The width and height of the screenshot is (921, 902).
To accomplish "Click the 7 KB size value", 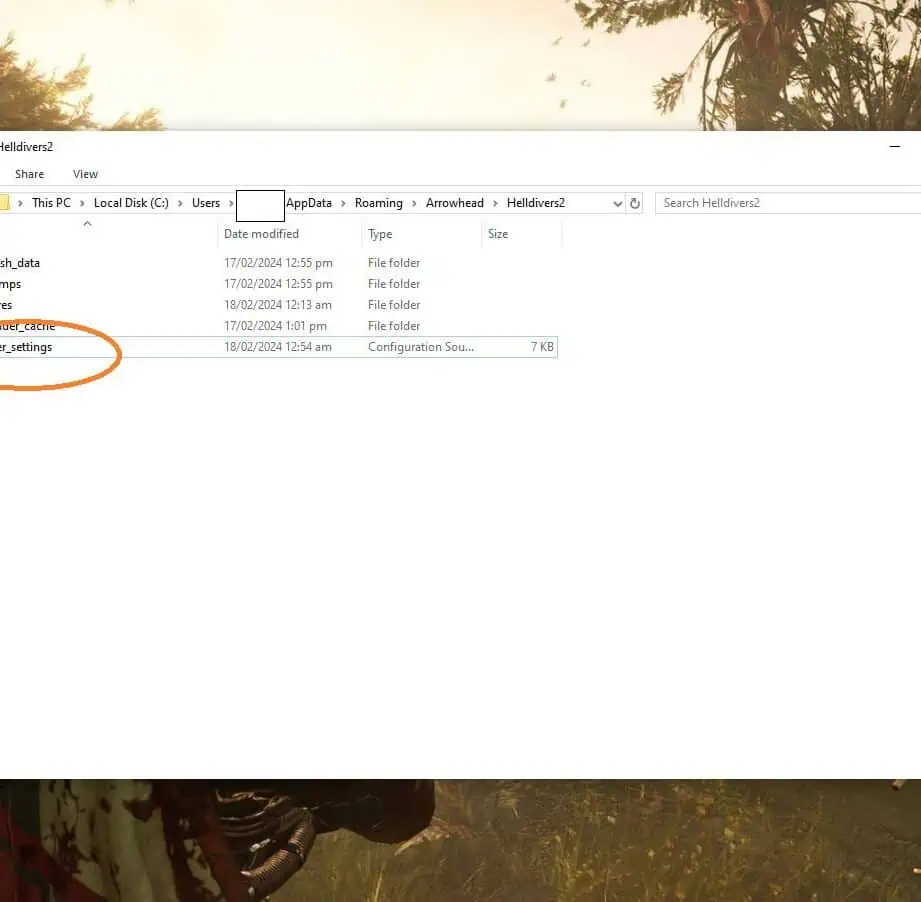I will tap(542, 347).
